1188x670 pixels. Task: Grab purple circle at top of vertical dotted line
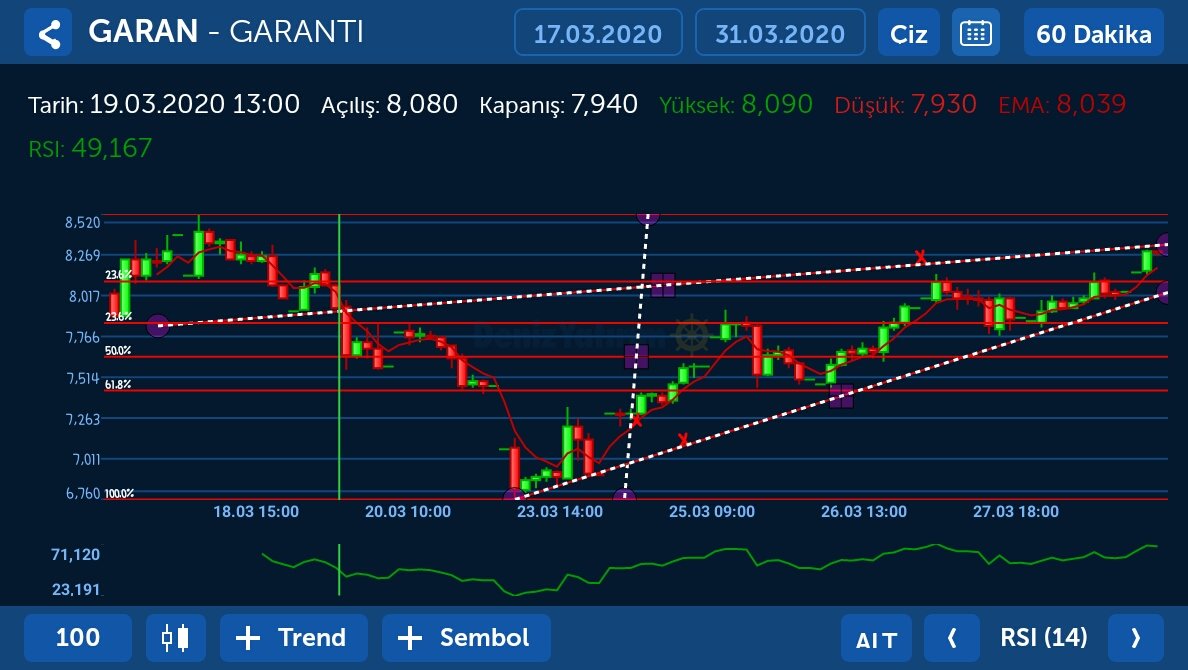(648, 218)
